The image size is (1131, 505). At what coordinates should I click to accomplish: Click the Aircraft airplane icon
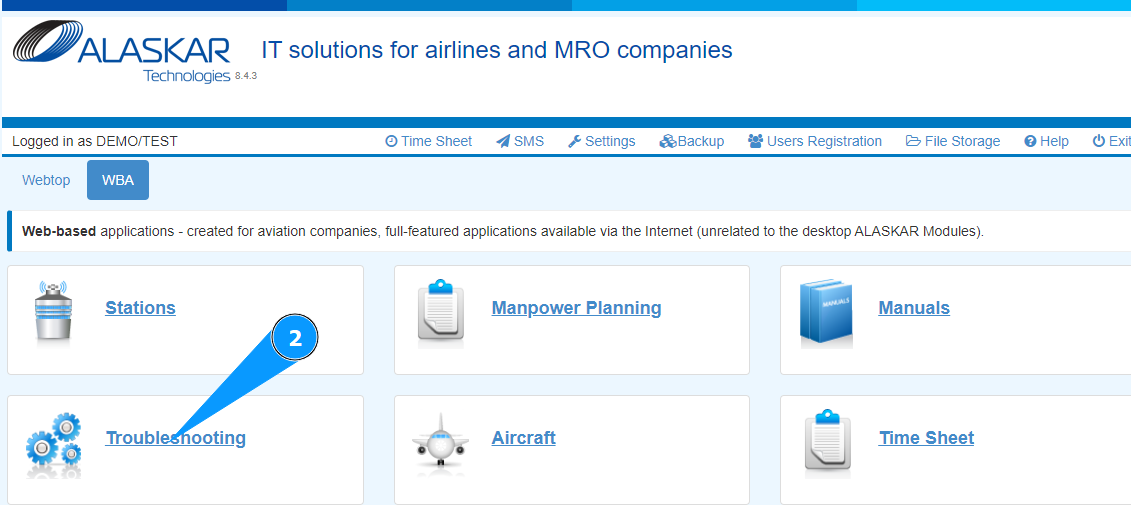point(440,441)
